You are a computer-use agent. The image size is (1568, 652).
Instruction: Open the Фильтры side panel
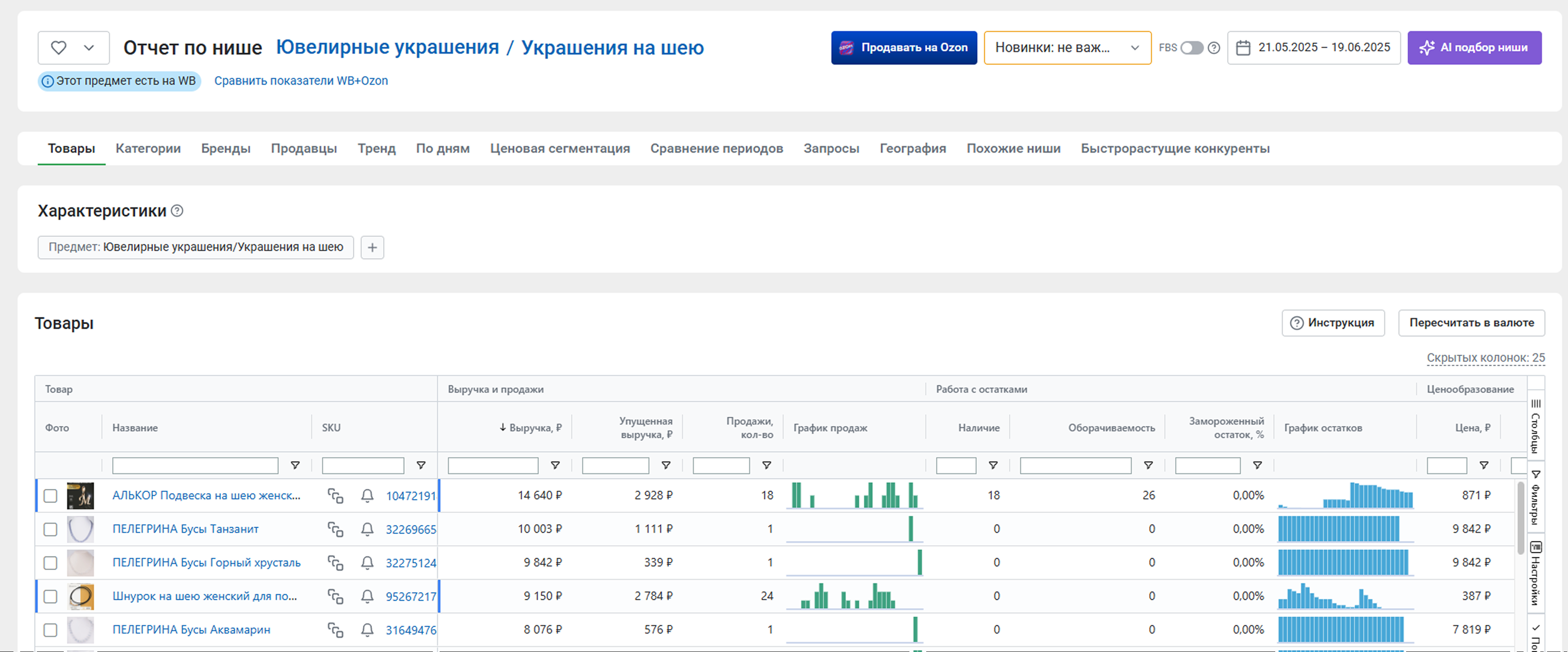(1536, 497)
